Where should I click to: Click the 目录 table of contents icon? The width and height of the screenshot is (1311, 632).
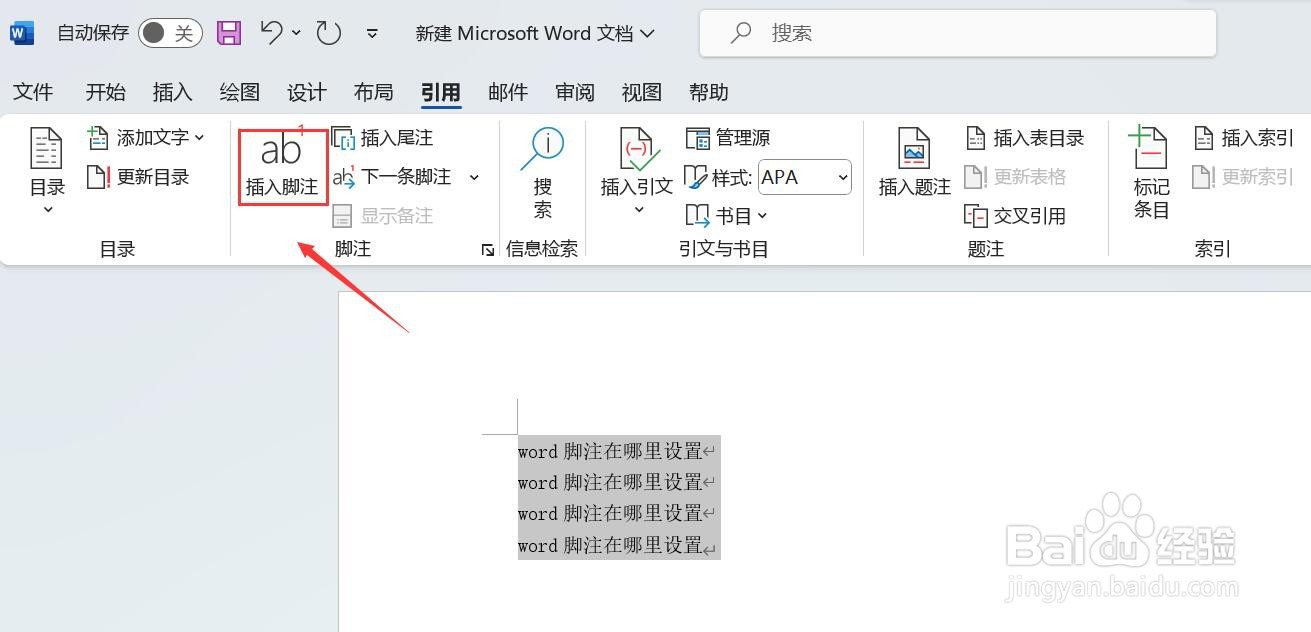click(x=47, y=148)
